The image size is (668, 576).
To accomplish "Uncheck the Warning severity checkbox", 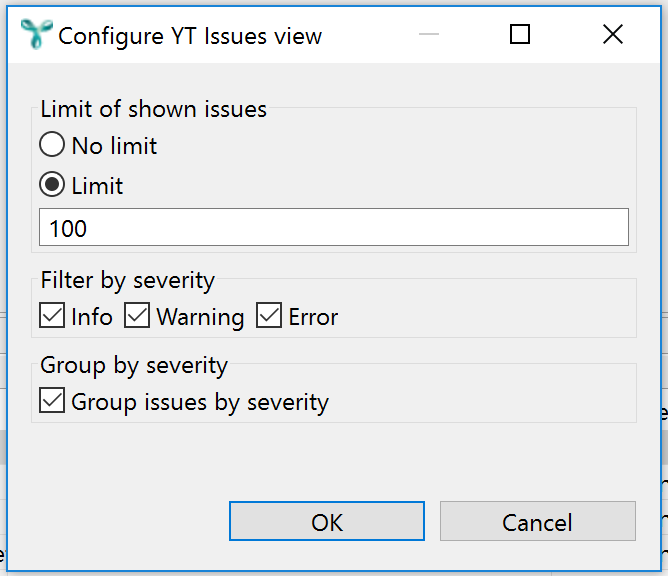I will (137, 315).
